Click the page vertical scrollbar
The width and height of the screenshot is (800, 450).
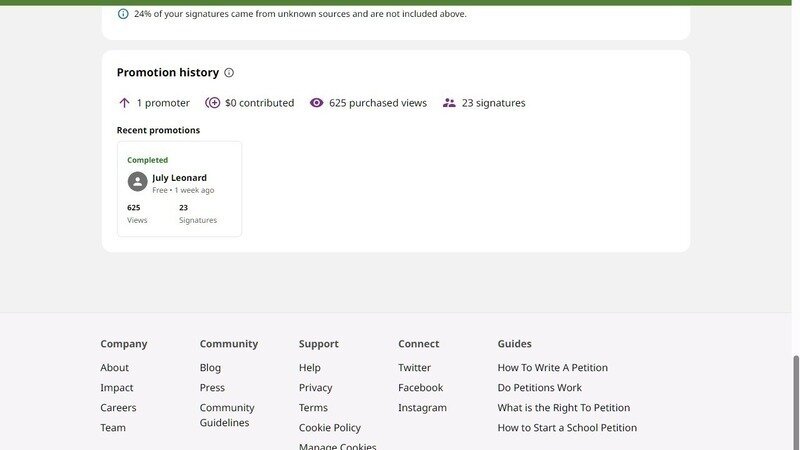[x=796, y=400]
